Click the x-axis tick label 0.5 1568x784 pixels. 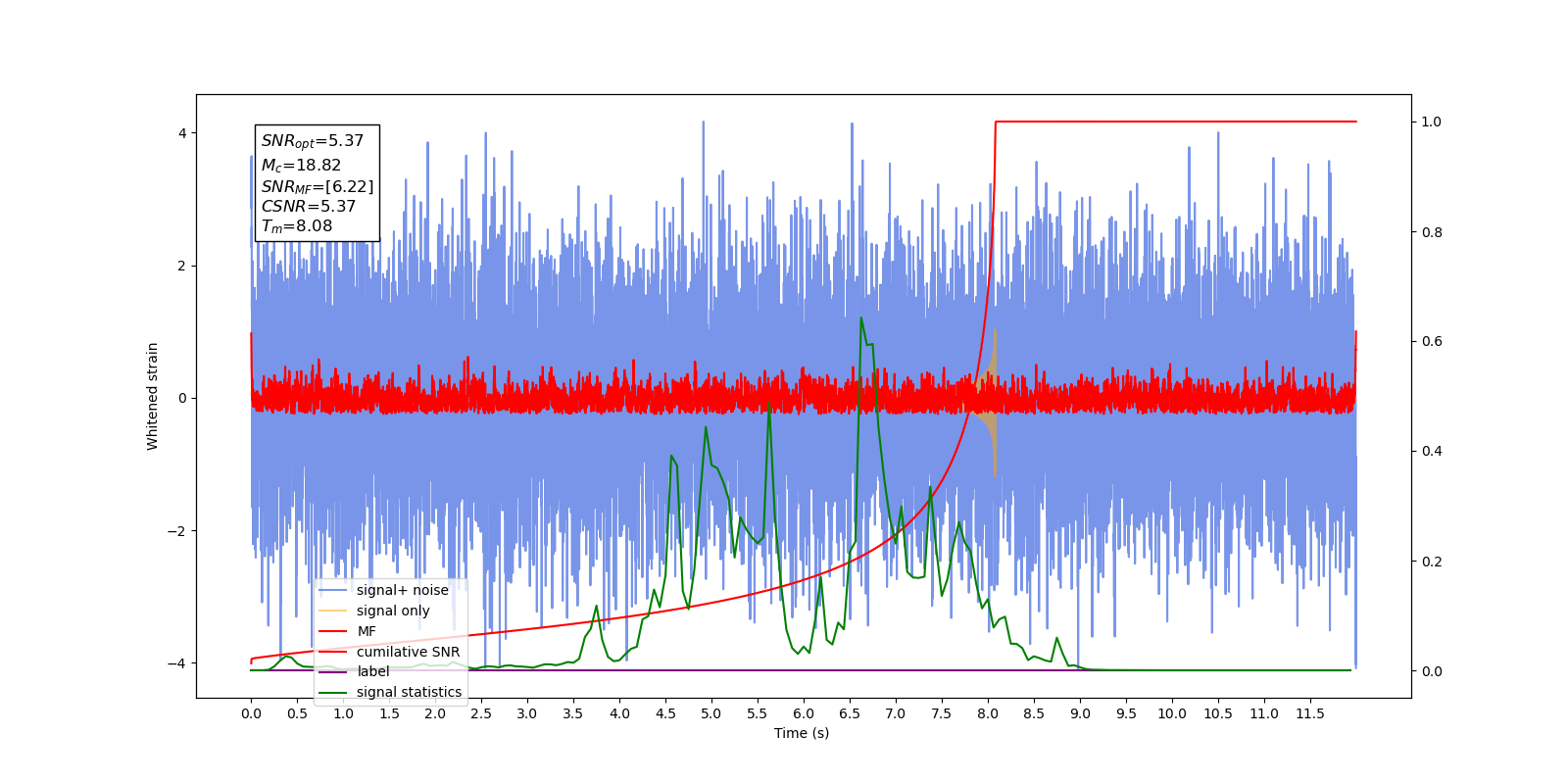tap(297, 713)
